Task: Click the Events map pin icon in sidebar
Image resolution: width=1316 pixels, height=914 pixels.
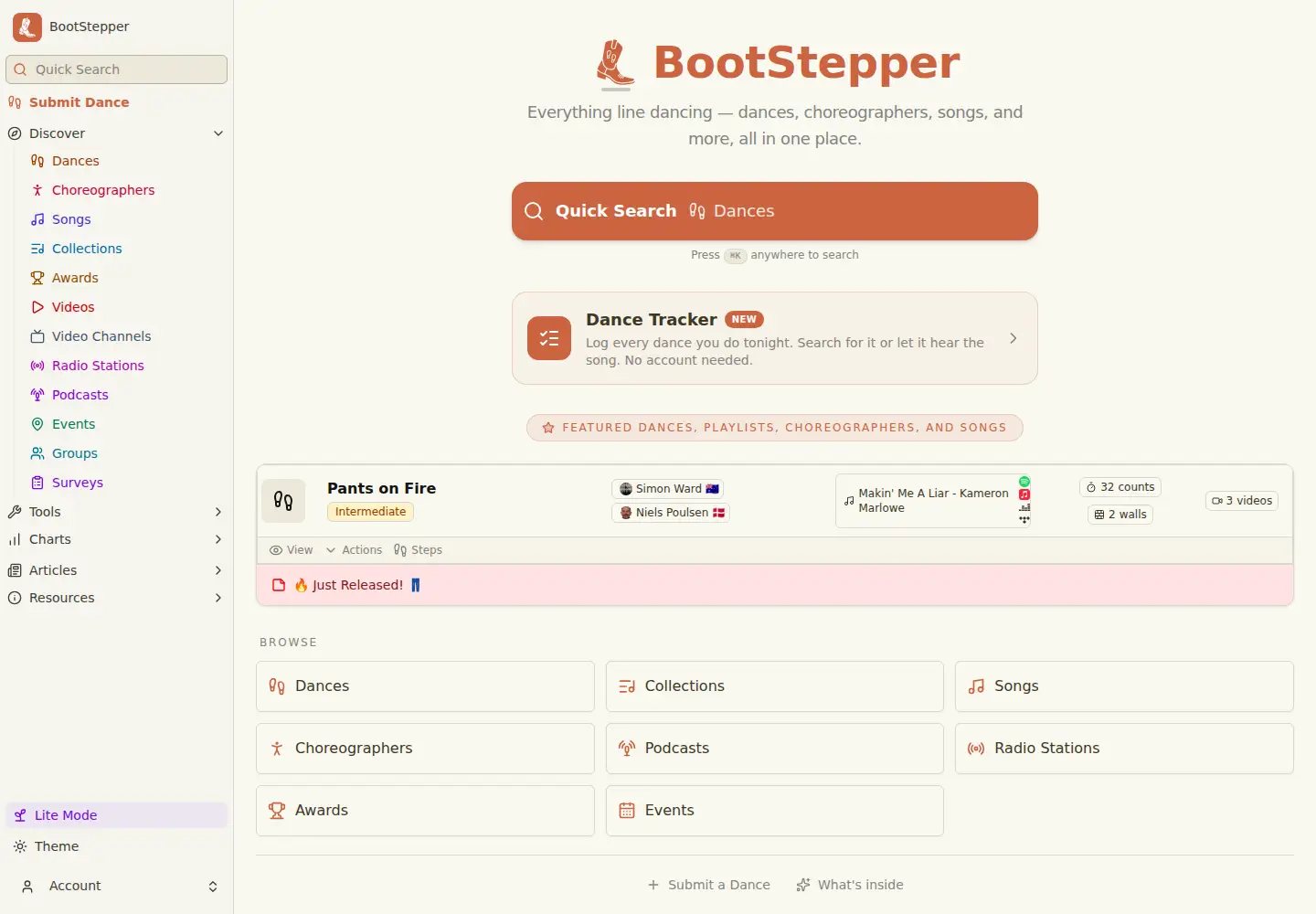Action: point(37,424)
